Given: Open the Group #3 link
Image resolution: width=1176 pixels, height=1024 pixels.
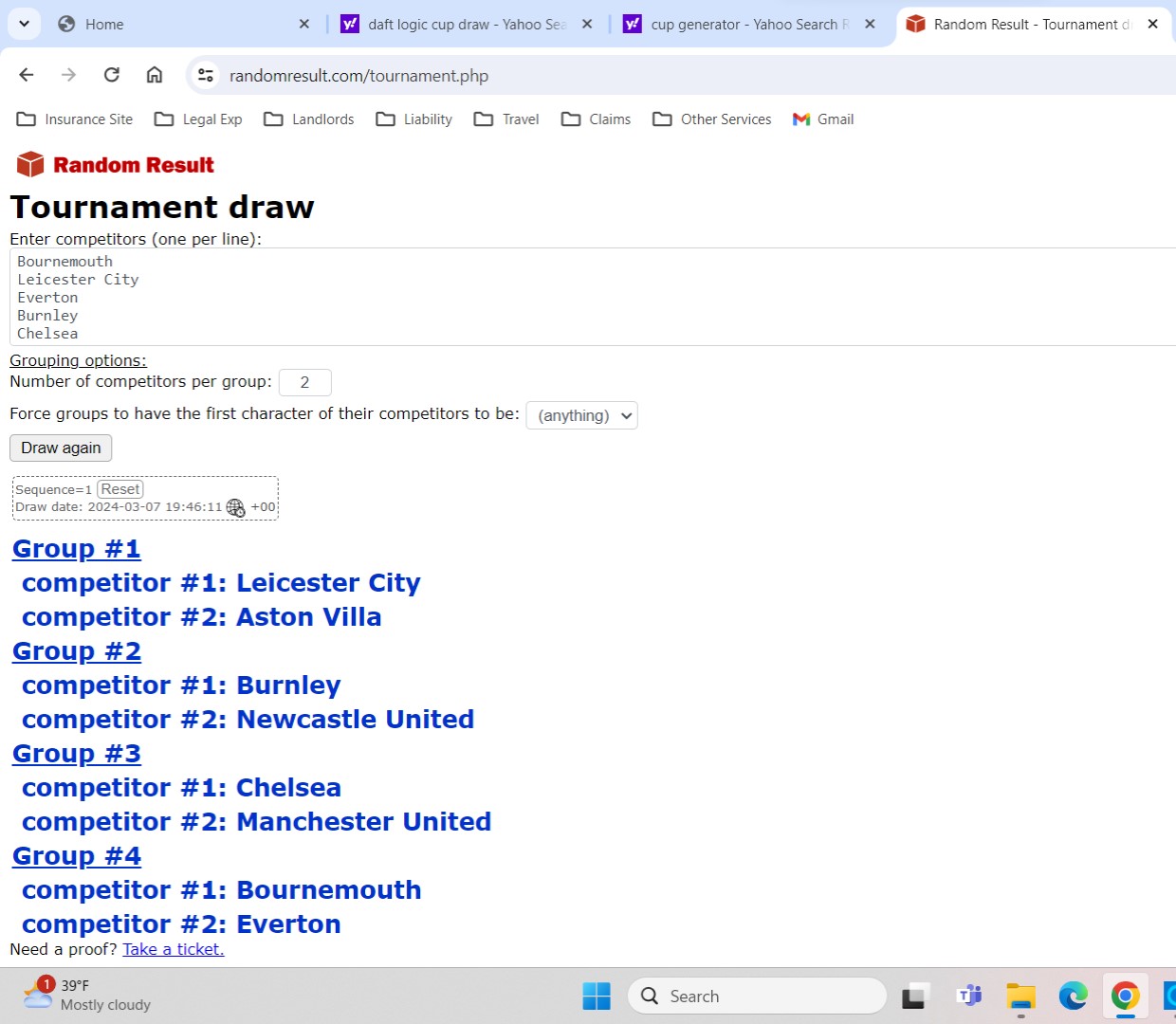Looking at the screenshot, I should pos(77,754).
